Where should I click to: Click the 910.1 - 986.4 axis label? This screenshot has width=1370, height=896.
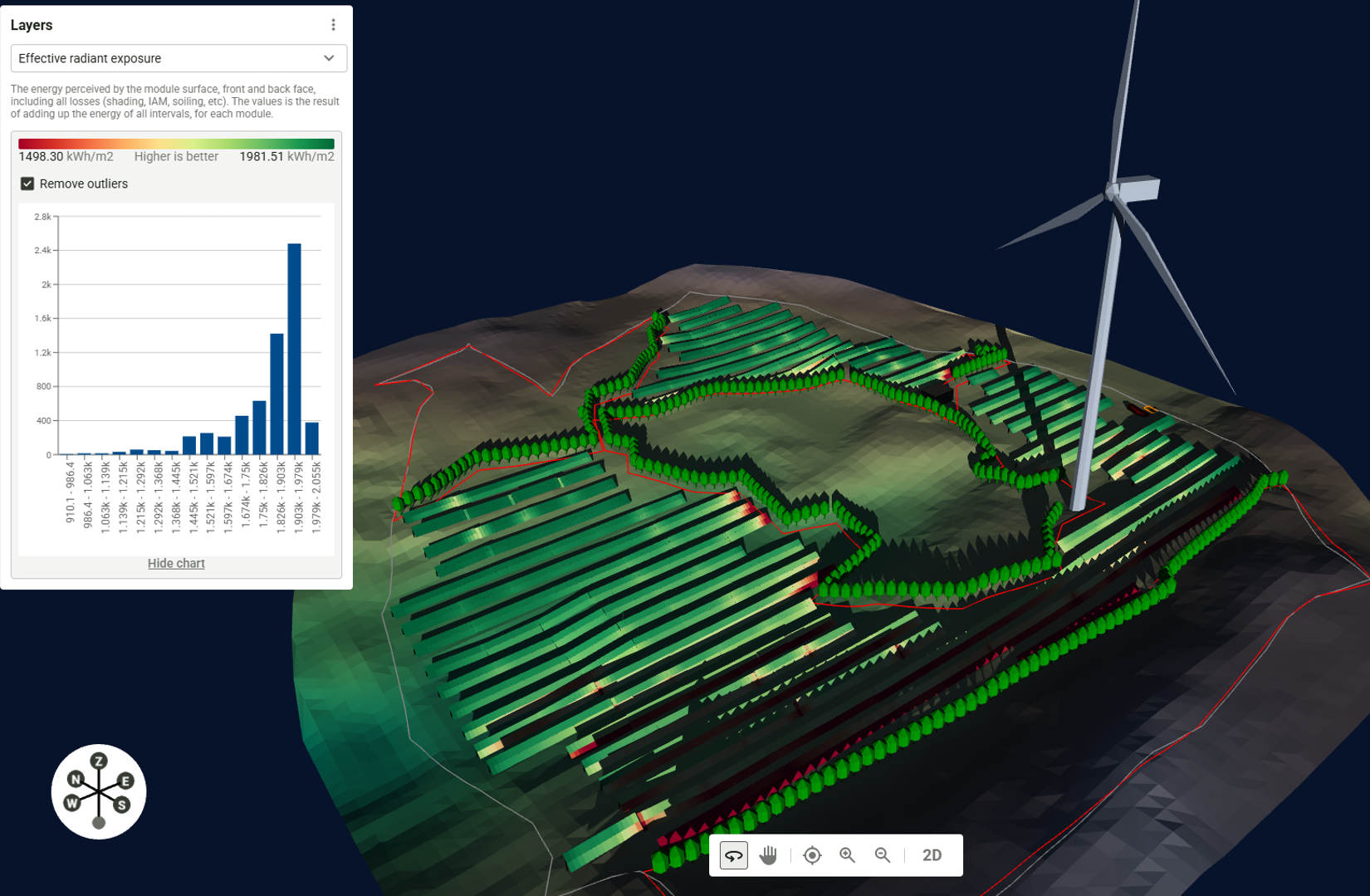pyautogui.click(x=70, y=493)
